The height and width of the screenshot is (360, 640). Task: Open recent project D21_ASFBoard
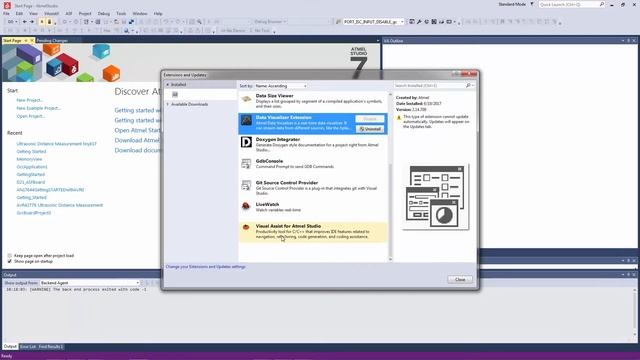tap(31, 182)
